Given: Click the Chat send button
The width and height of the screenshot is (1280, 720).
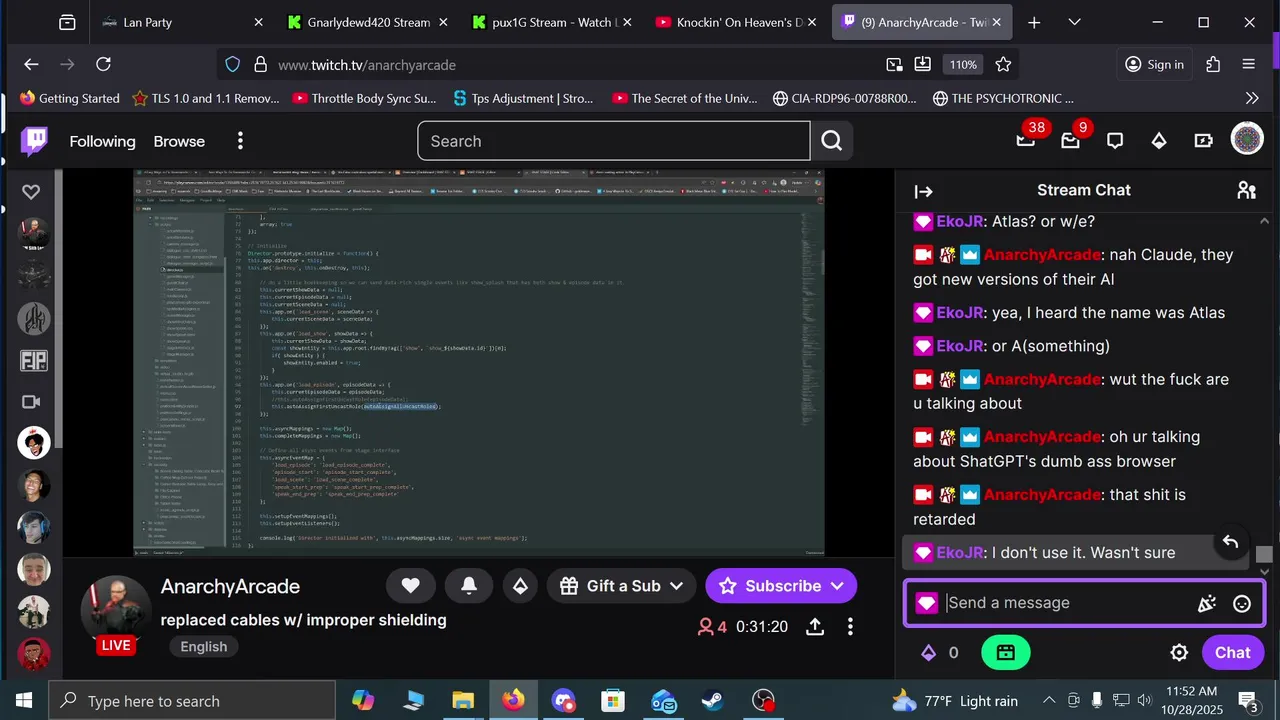Looking at the screenshot, I should pos(1232,653).
